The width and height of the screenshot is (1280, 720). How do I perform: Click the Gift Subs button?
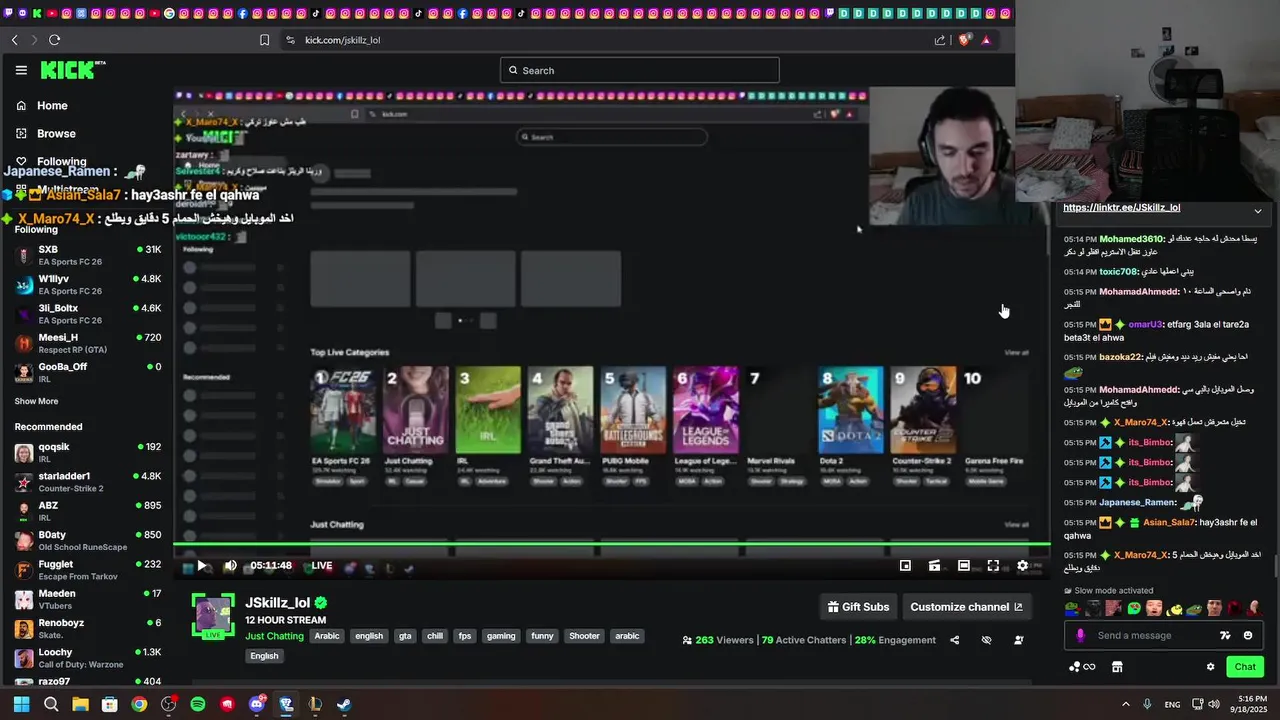pyautogui.click(x=858, y=607)
